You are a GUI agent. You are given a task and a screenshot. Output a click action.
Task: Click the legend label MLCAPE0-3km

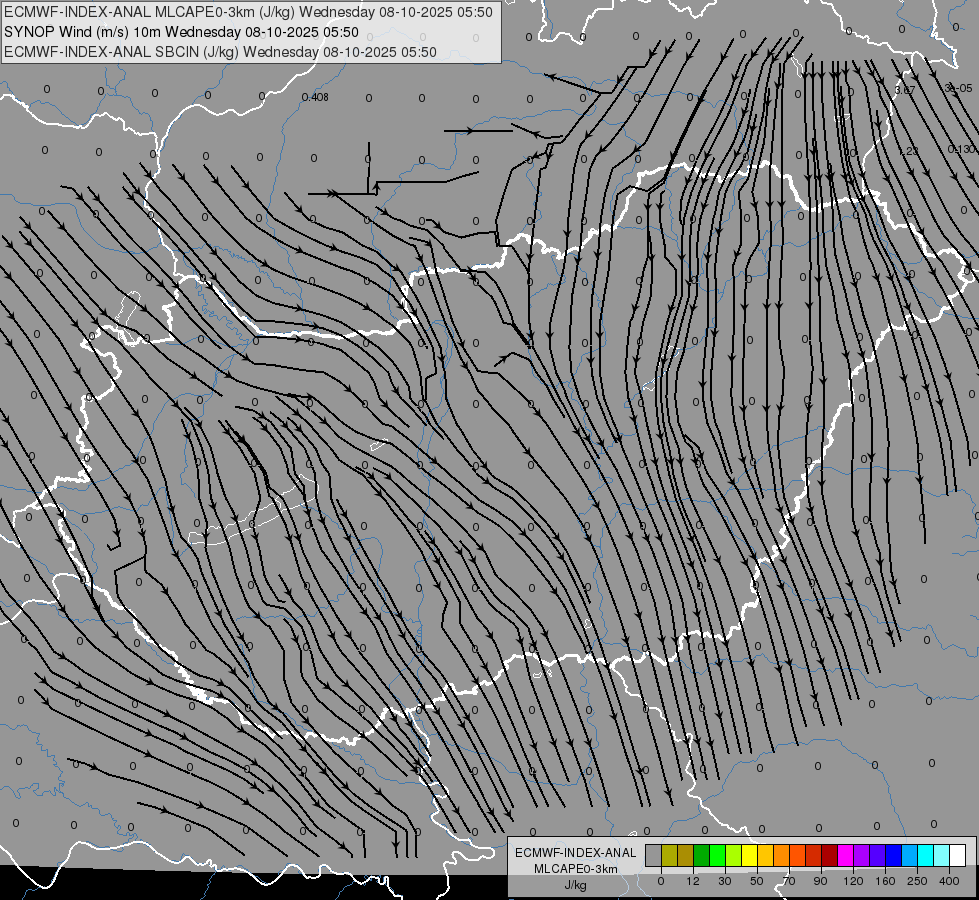coord(576,868)
